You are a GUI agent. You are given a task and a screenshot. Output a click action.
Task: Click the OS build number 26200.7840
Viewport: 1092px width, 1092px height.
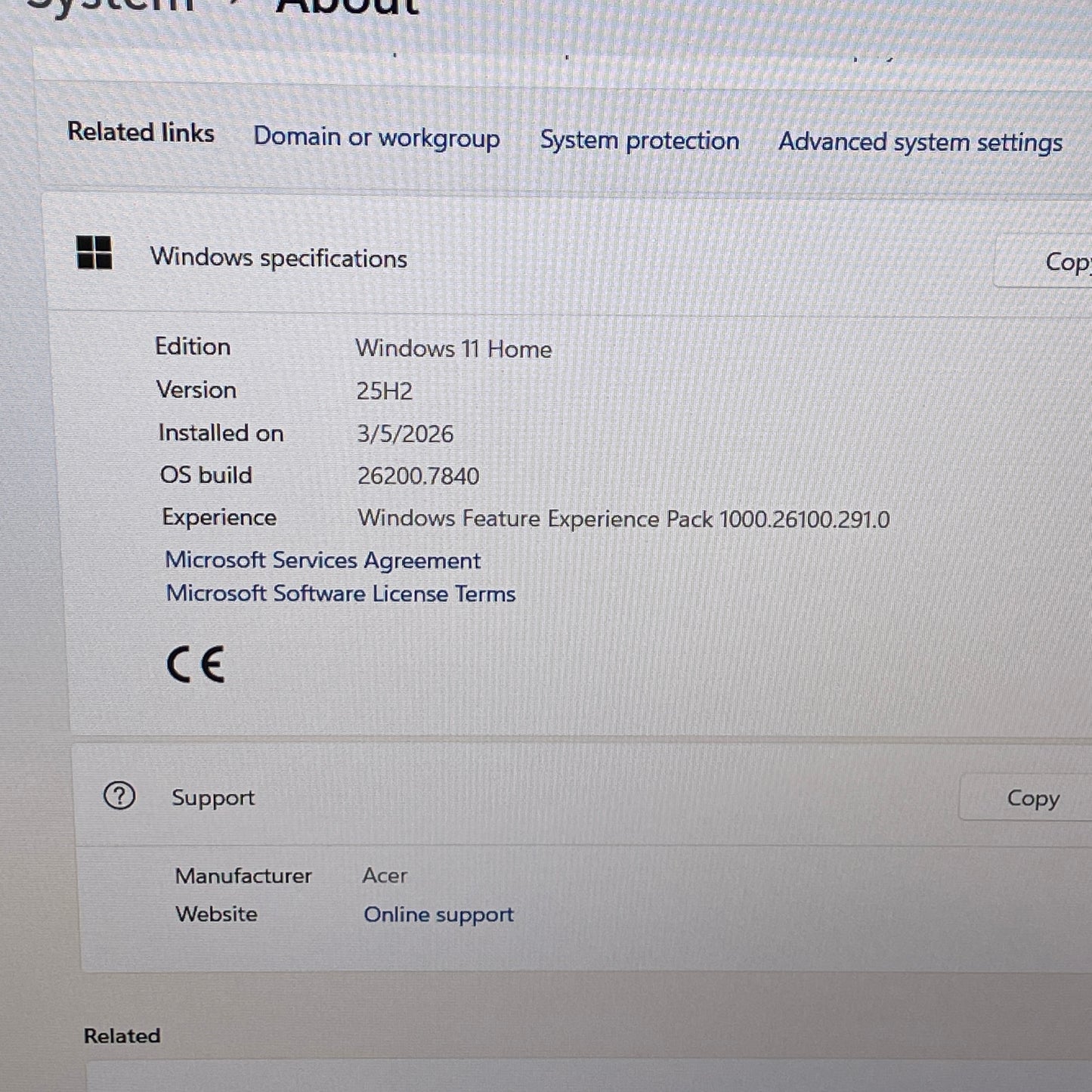pos(418,475)
